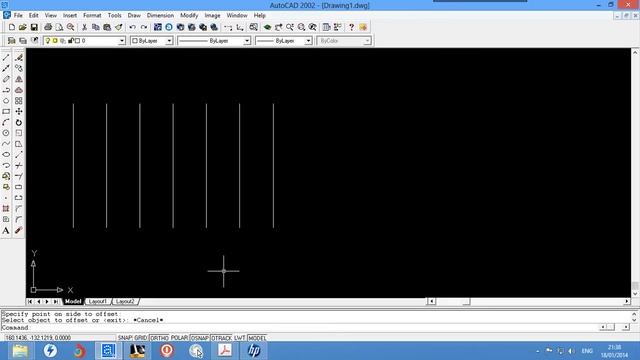Open the Dimension menu

(x=160, y=15)
